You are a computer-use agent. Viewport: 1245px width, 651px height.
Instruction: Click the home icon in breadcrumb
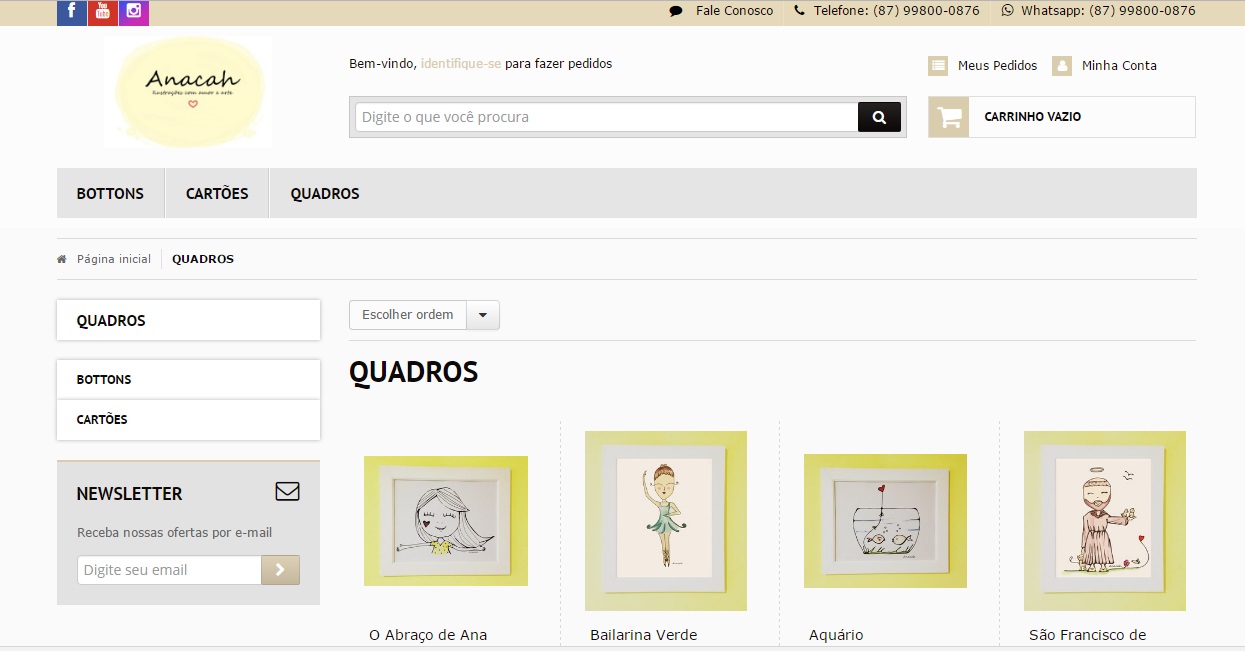[62, 259]
